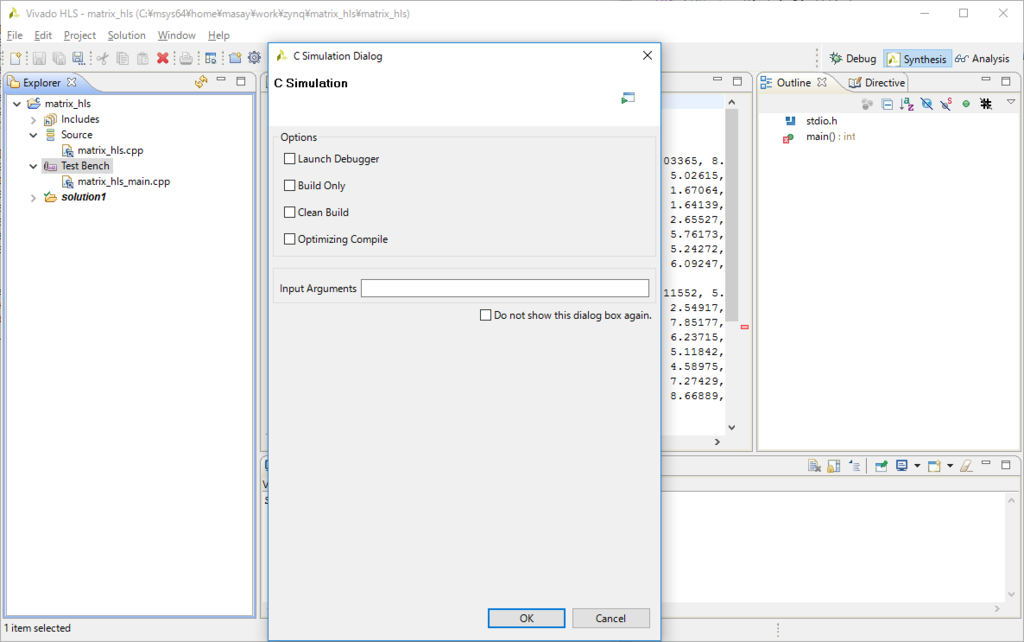Maximize the Explorer panel
The width and height of the screenshot is (1024, 642).
coord(241,82)
